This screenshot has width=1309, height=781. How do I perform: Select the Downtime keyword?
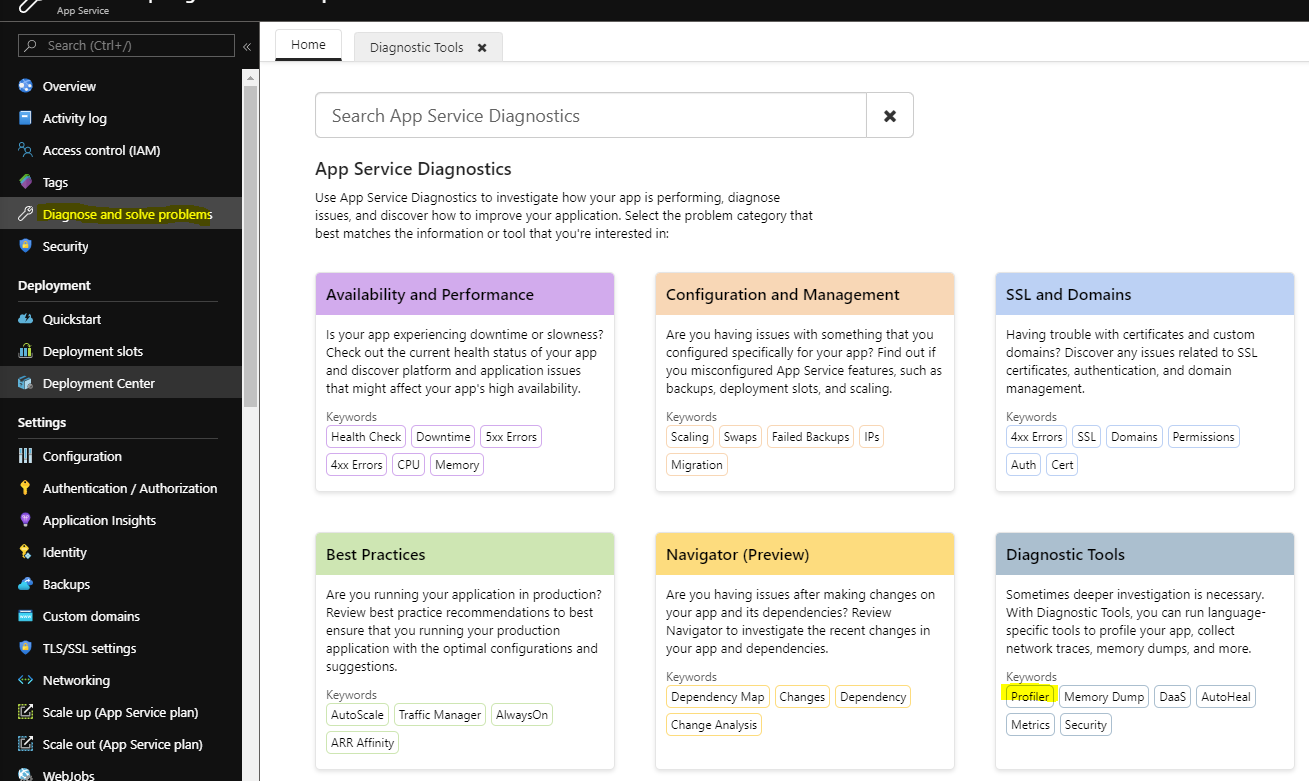pos(443,437)
